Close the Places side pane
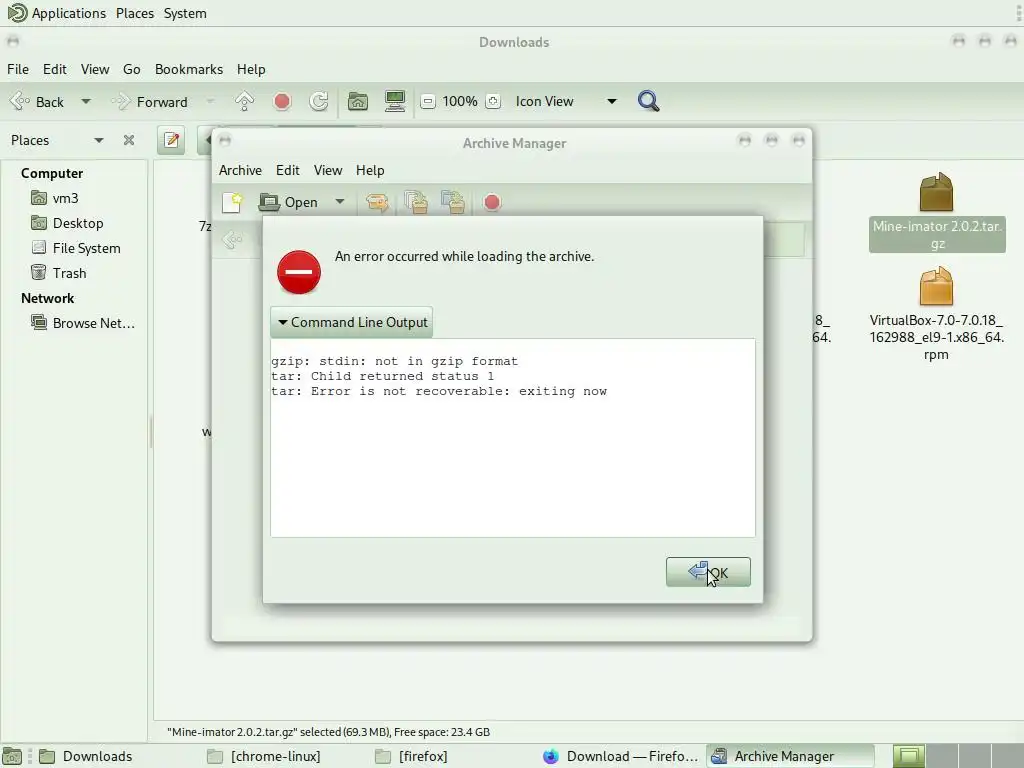Image resolution: width=1024 pixels, height=768 pixels. click(129, 140)
